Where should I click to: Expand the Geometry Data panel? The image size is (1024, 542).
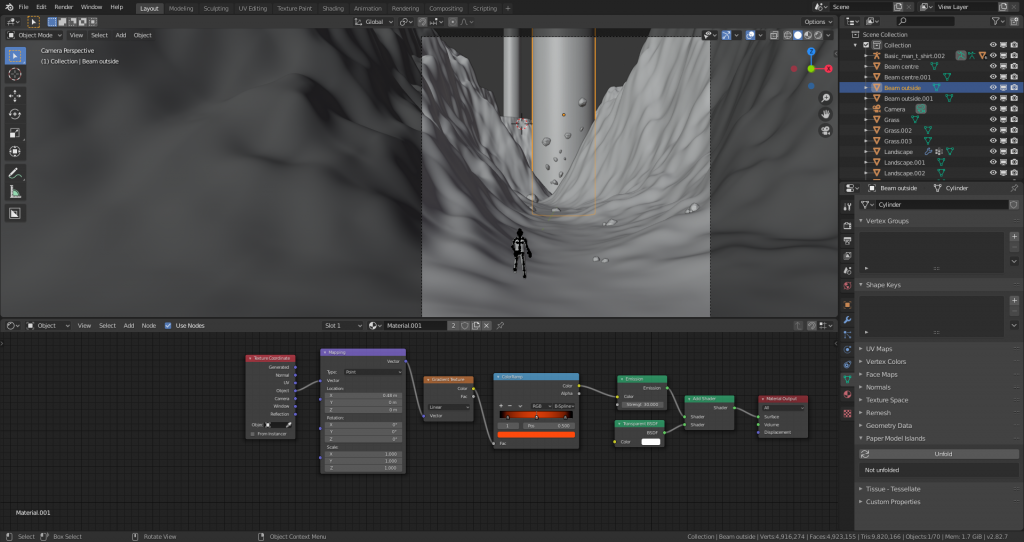[x=888, y=425]
